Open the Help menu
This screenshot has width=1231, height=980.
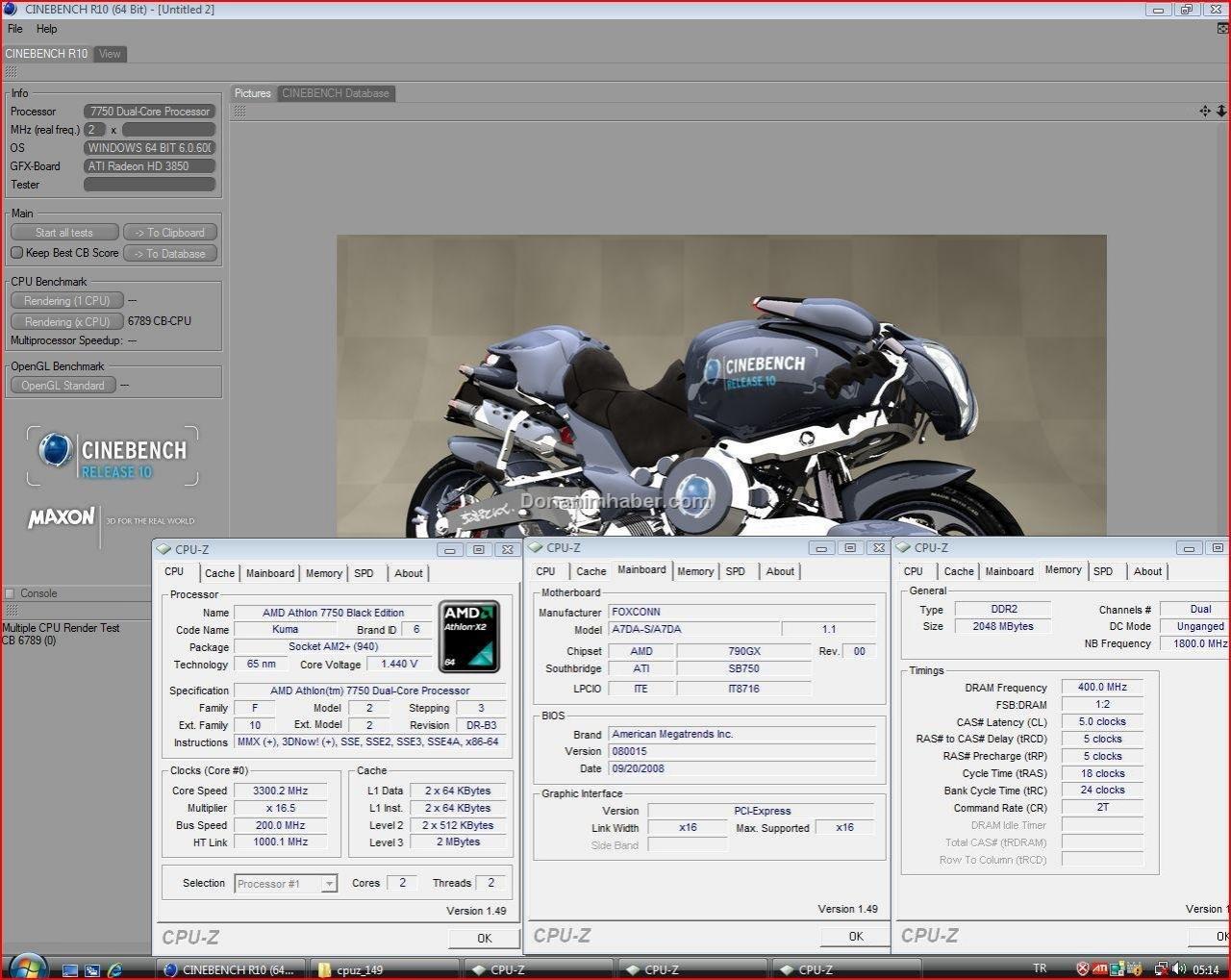[x=46, y=29]
